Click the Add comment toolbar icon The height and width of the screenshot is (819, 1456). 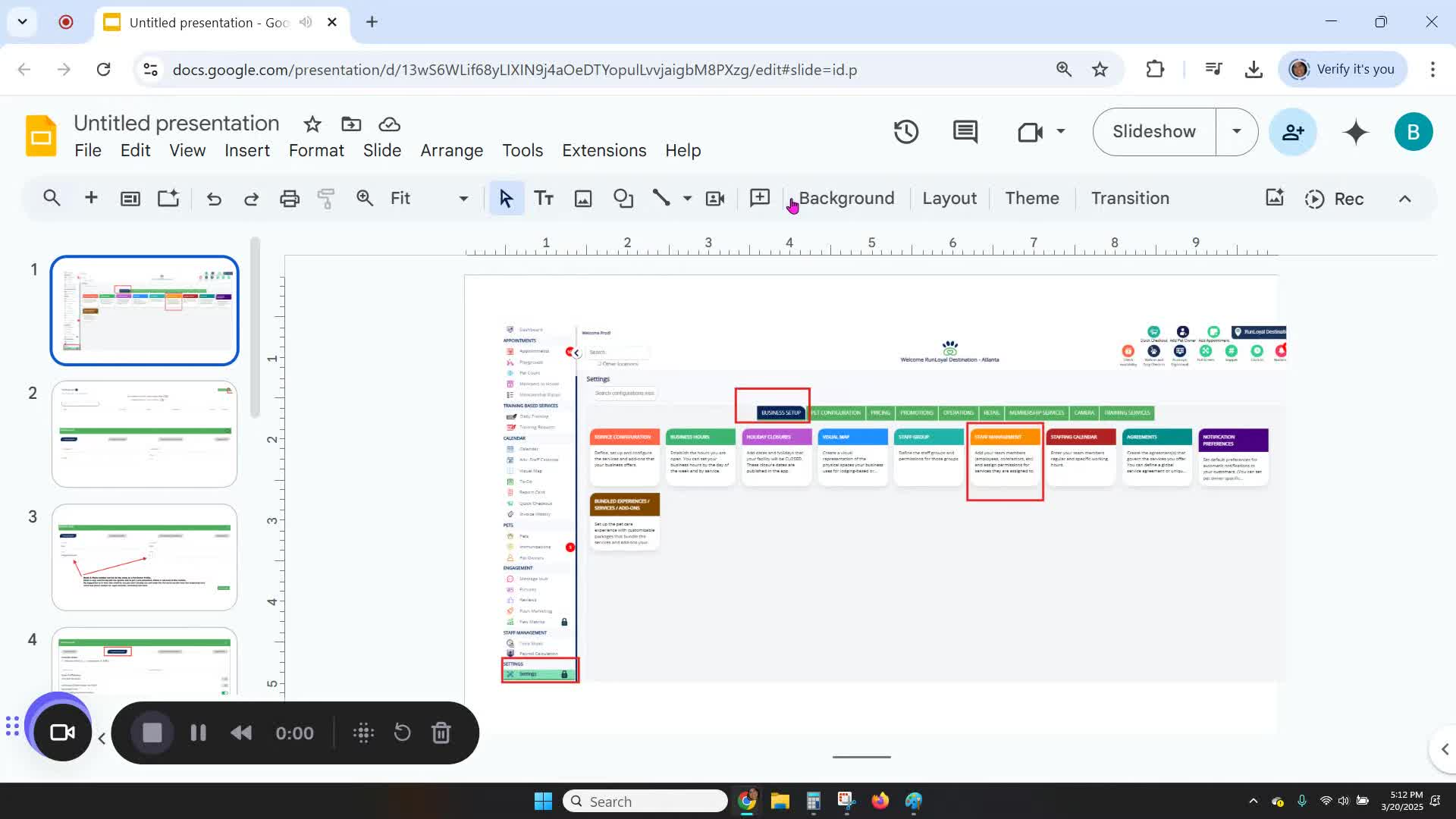[x=759, y=199]
